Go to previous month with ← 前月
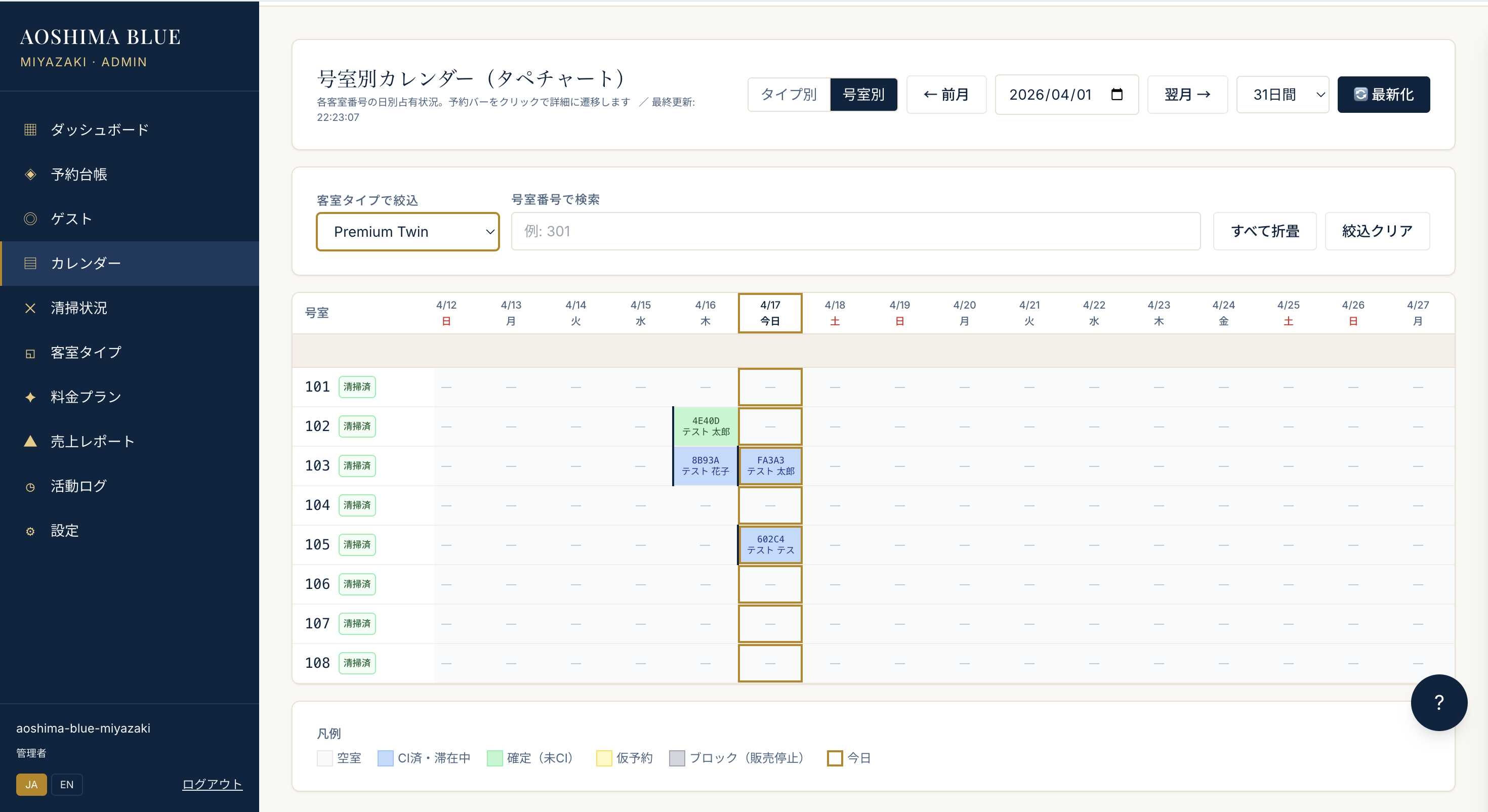1488x812 pixels. (945, 94)
